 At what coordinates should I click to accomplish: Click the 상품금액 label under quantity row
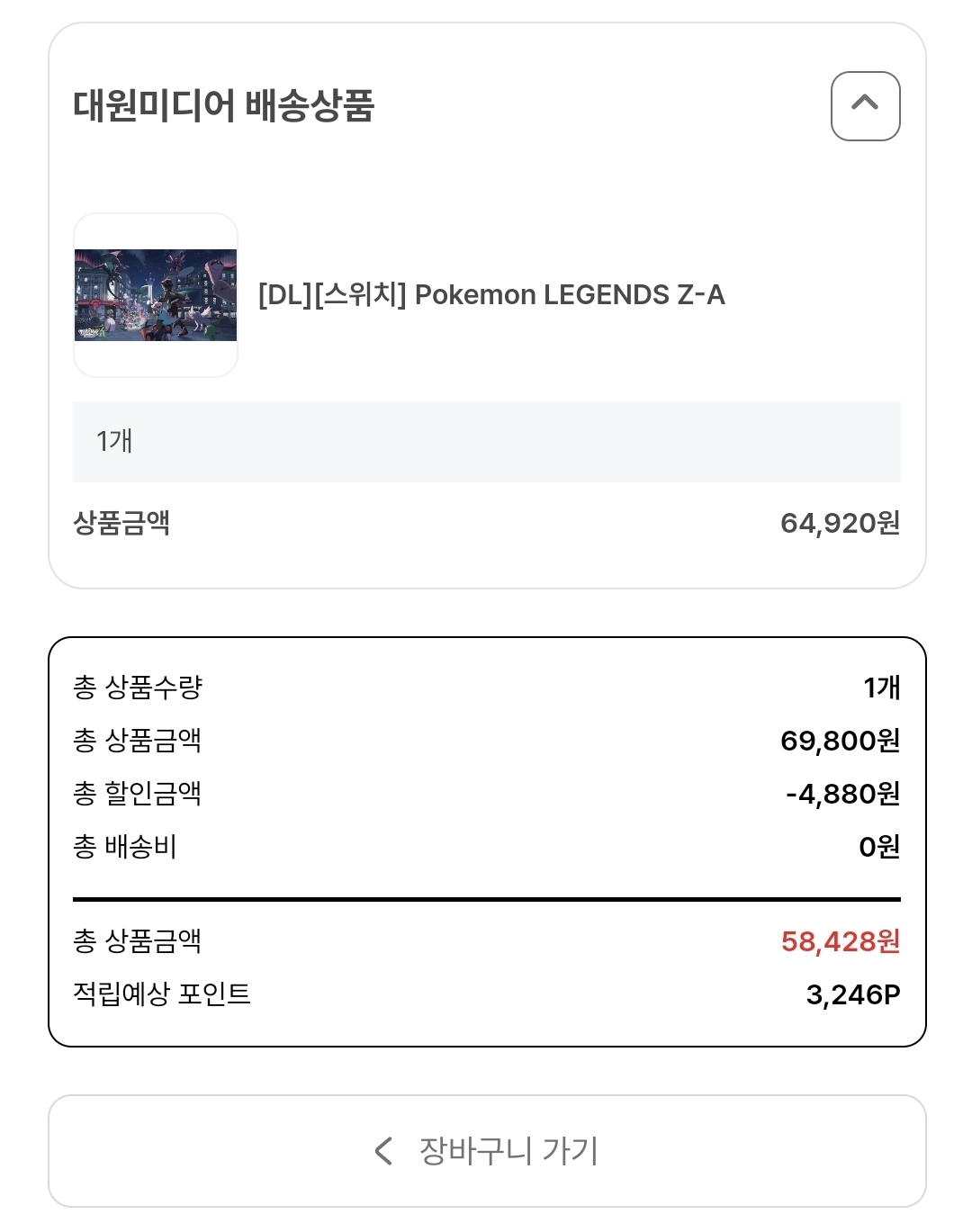tap(121, 523)
